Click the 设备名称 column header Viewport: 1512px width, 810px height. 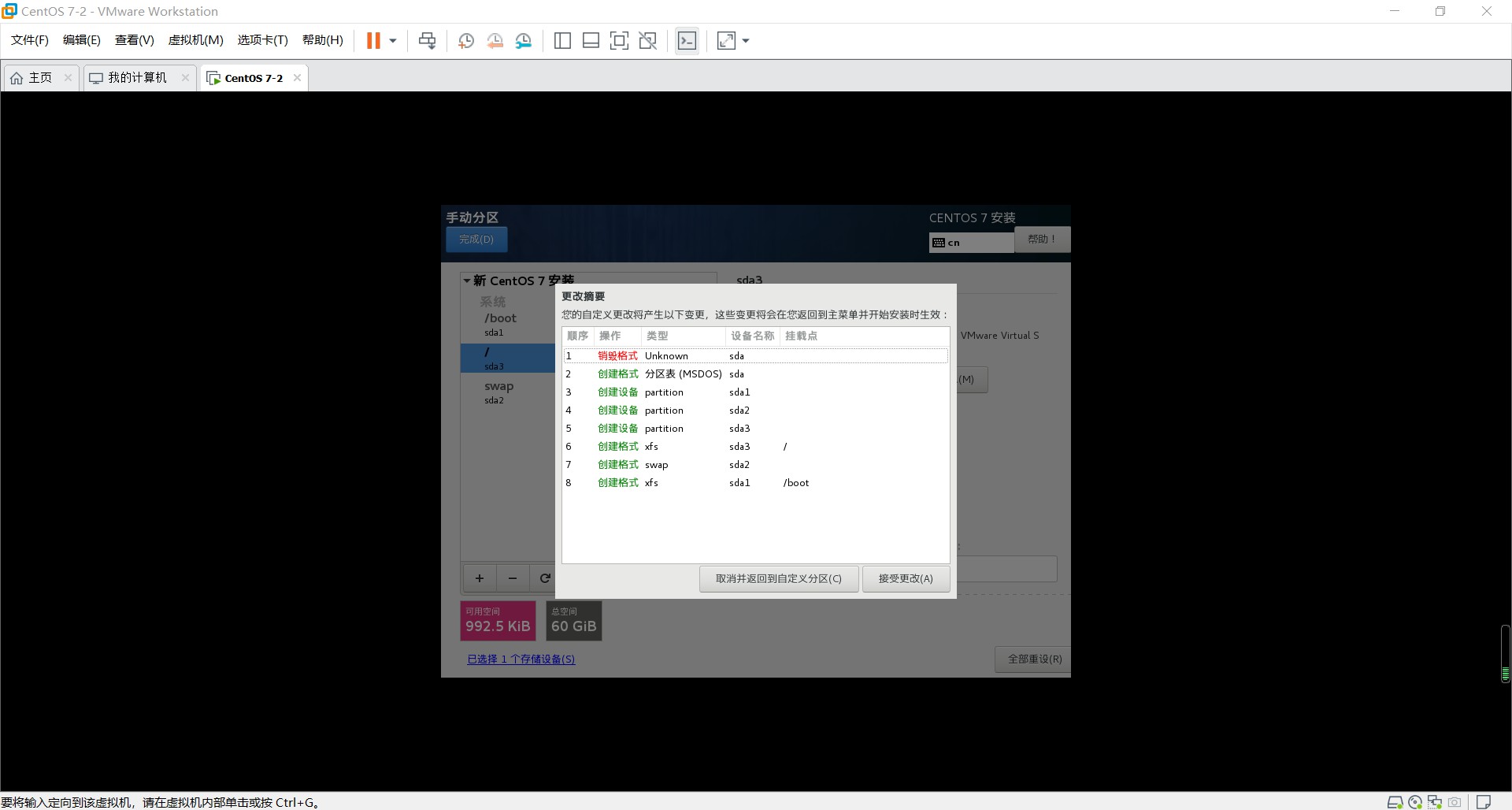click(753, 336)
